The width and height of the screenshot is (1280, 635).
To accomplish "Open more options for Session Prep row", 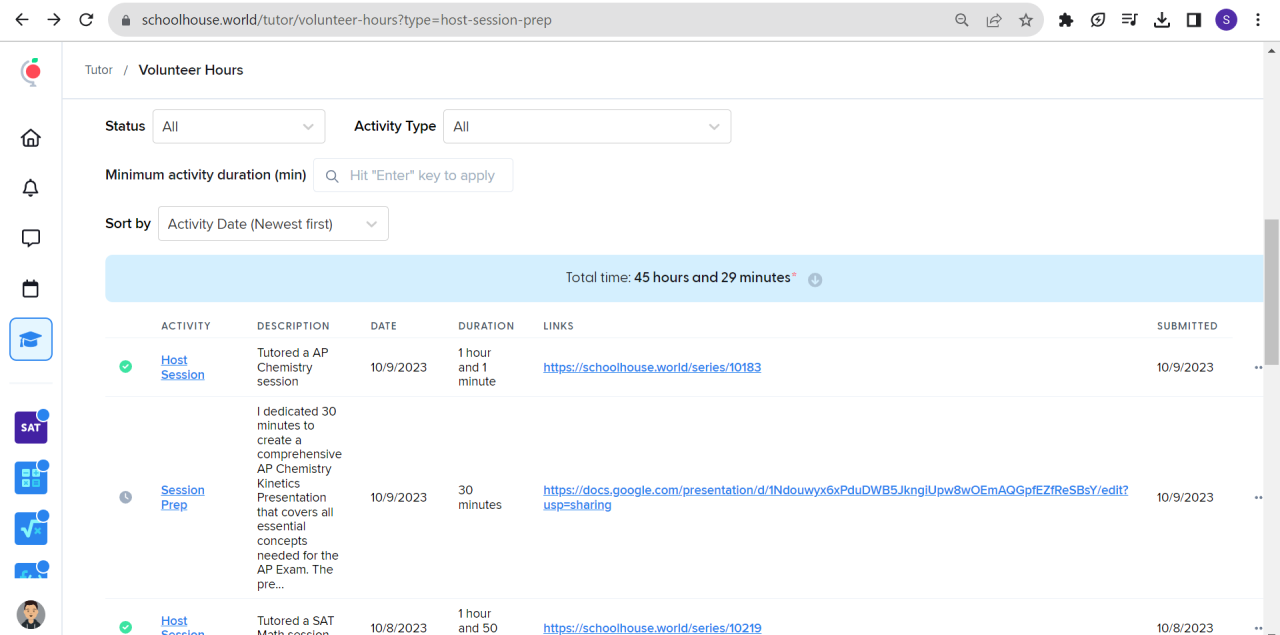I will click(x=1258, y=498).
